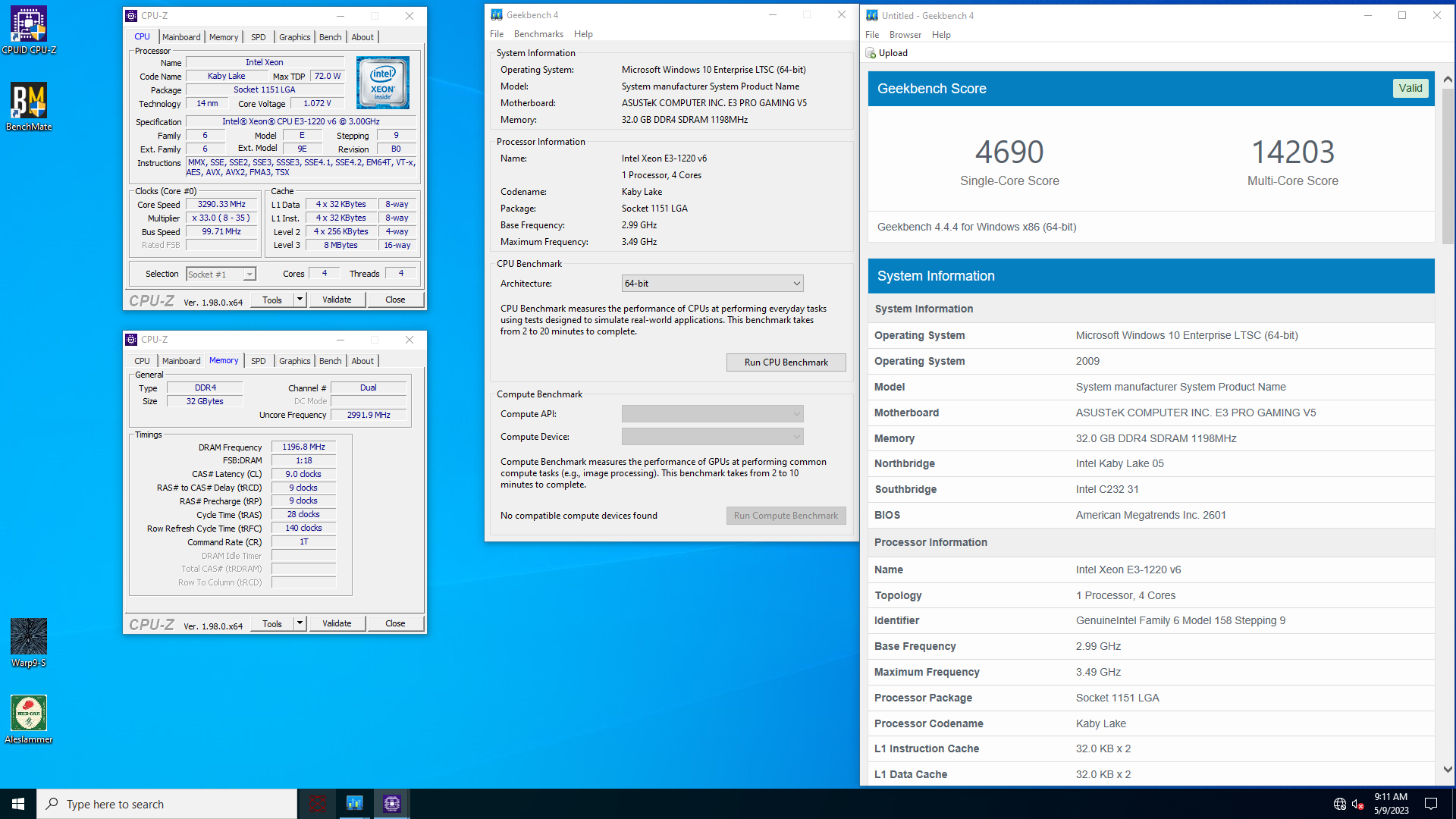Expand the Tools dropdown arrow in top CPU-Z

tap(300, 300)
